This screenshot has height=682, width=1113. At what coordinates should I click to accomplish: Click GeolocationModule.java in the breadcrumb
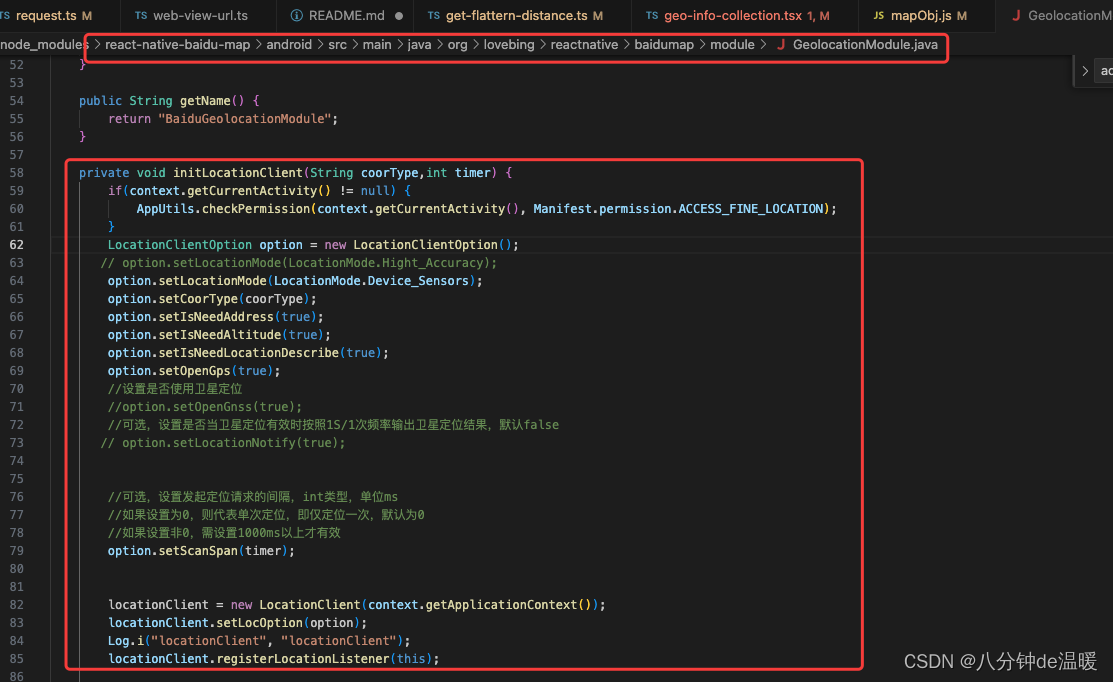tap(865, 45)
